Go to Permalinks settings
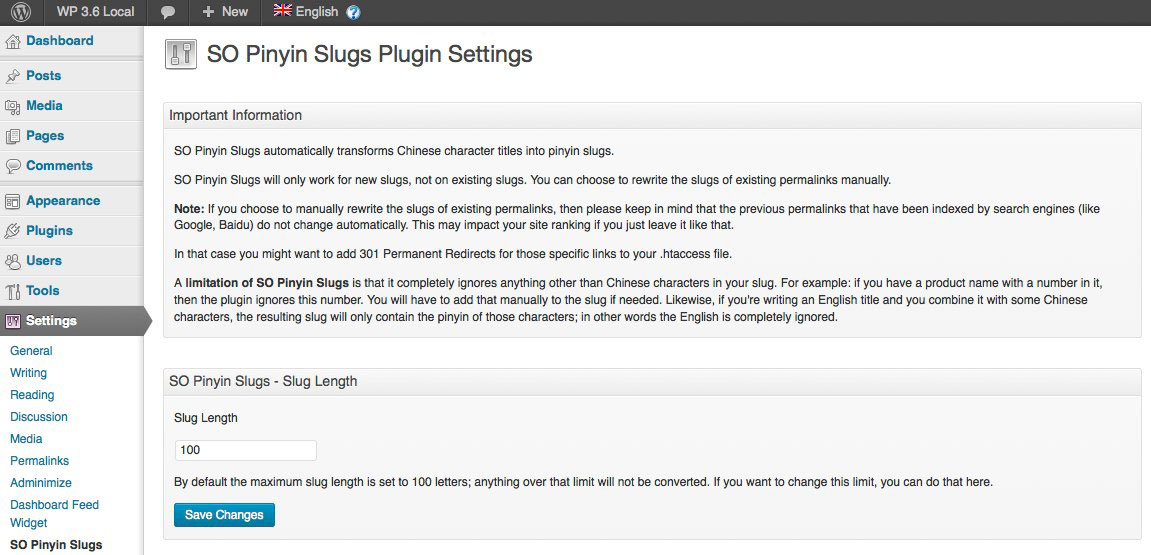This screenshot has width=1151, height=555. click(39, 461)
